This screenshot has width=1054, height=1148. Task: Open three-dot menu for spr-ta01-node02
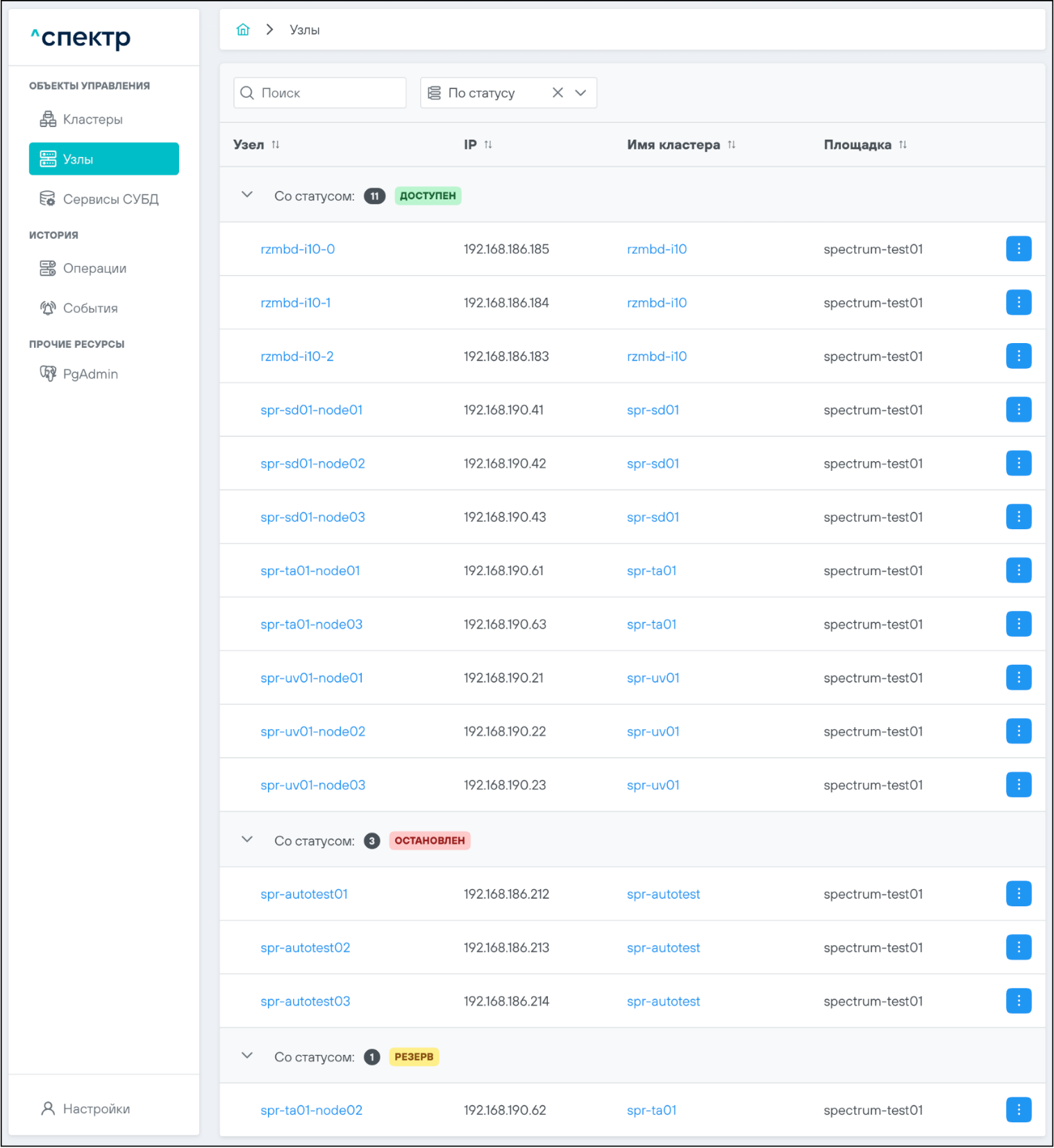[x=1018, y=1110]
